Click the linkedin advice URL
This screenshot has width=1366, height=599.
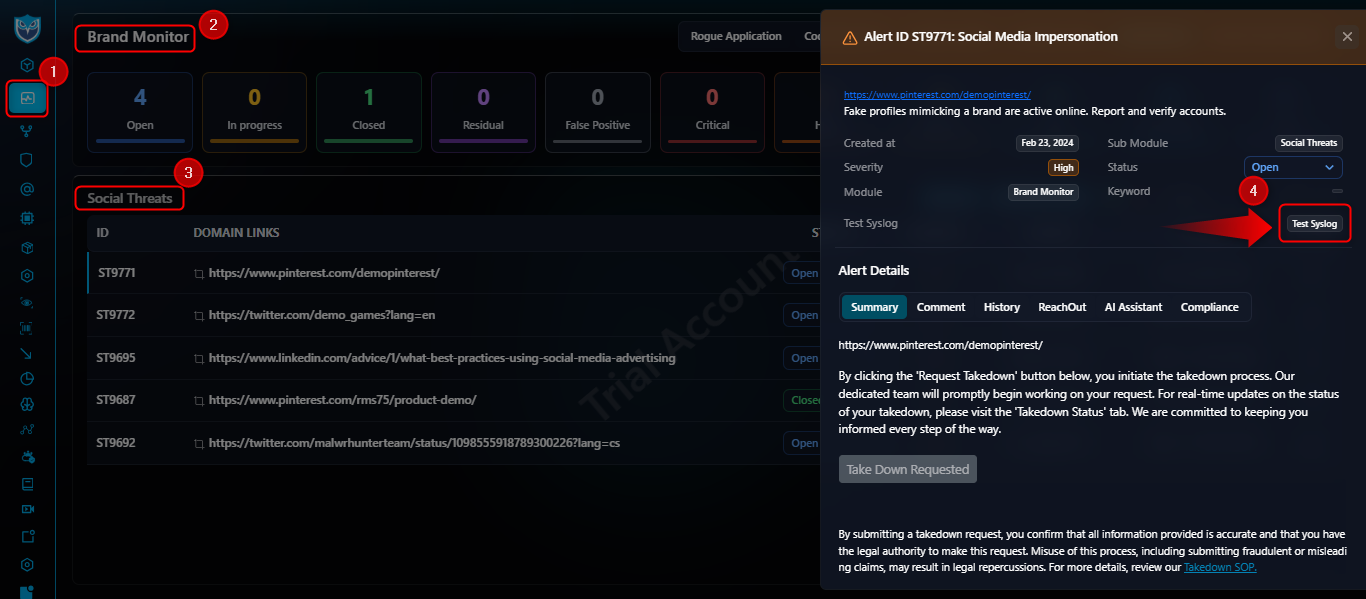442,358
